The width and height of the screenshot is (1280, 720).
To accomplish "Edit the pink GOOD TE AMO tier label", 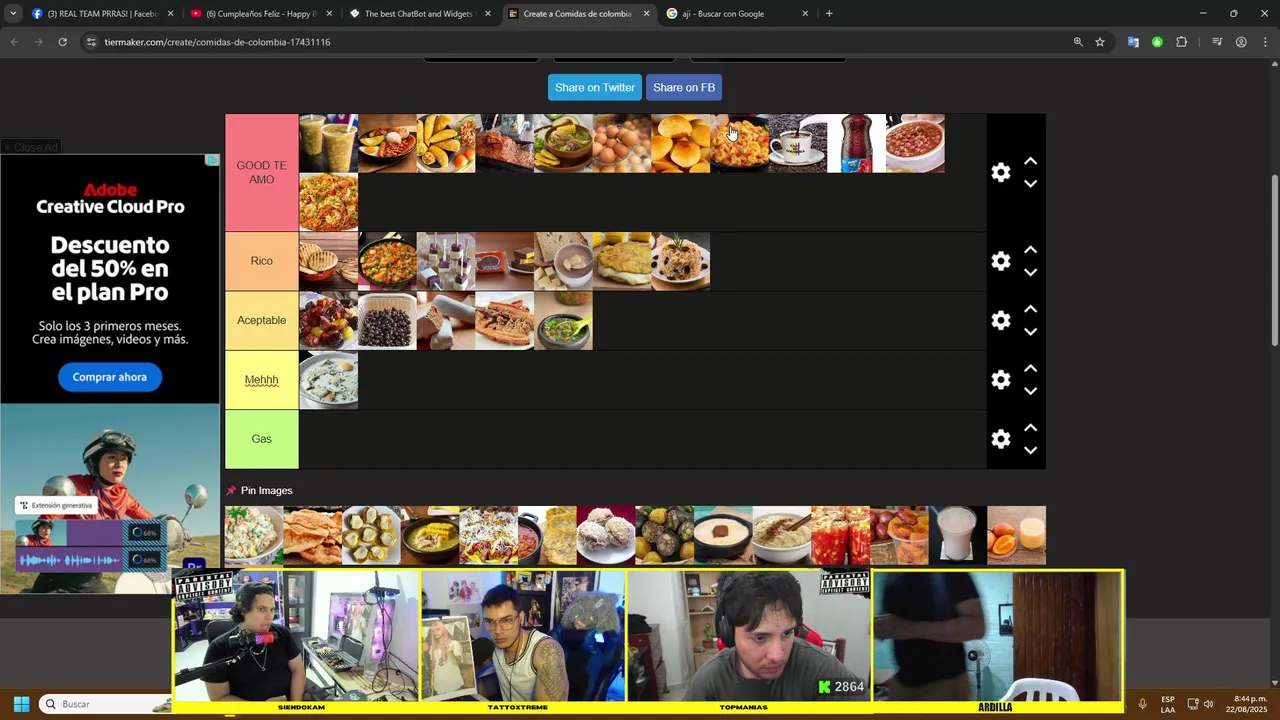I will click(x=261, y=172).
